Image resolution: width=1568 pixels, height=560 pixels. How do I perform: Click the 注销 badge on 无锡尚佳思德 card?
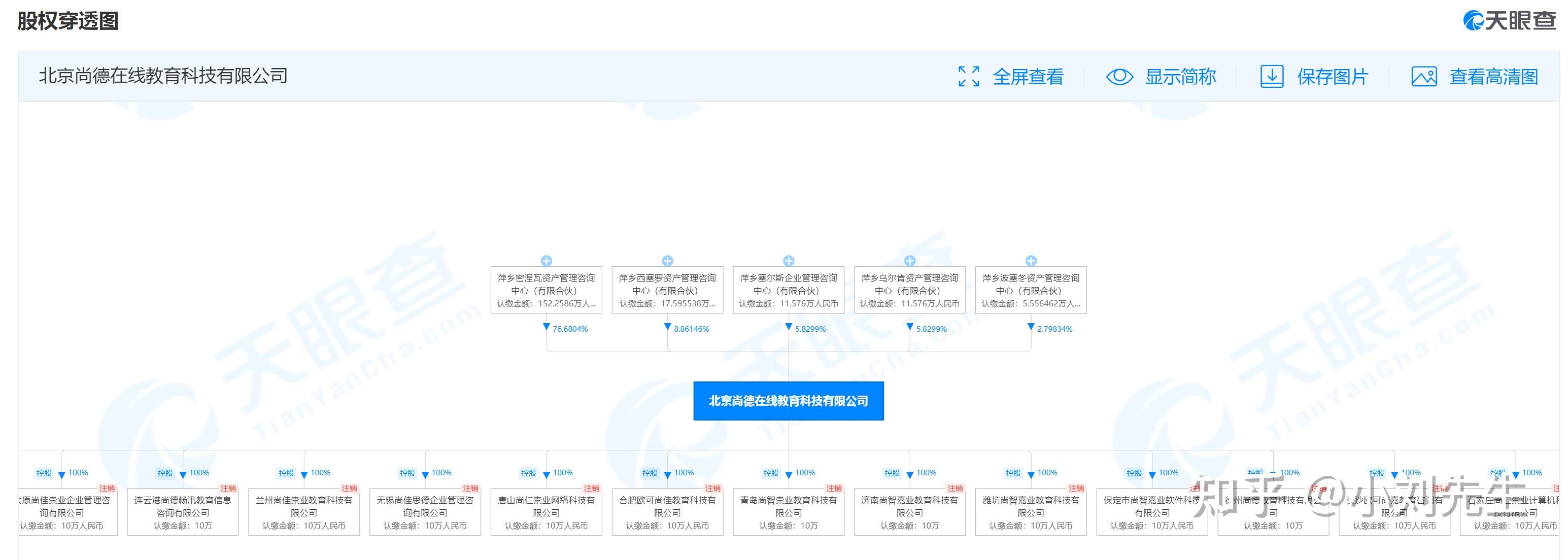[470, 488]
